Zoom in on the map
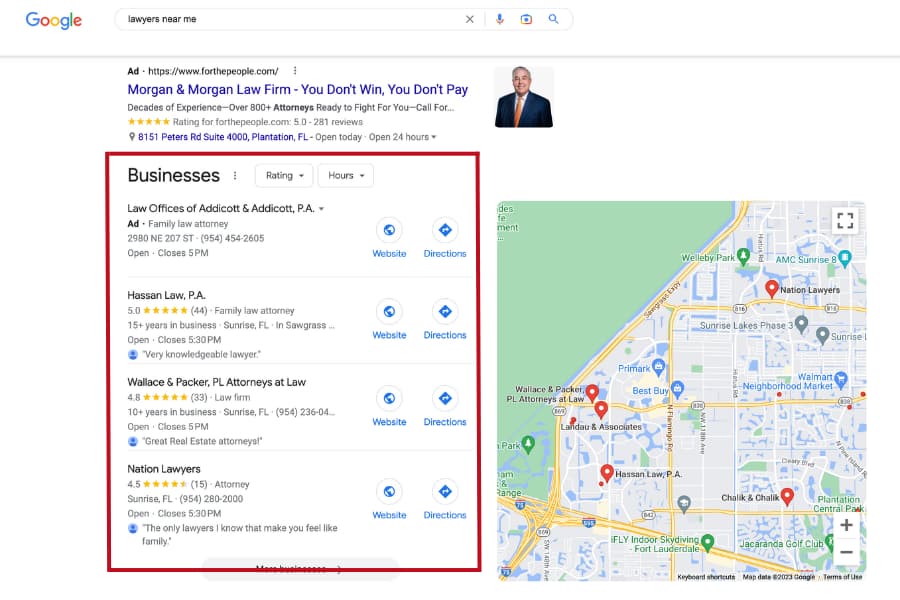 coord(846,524)
